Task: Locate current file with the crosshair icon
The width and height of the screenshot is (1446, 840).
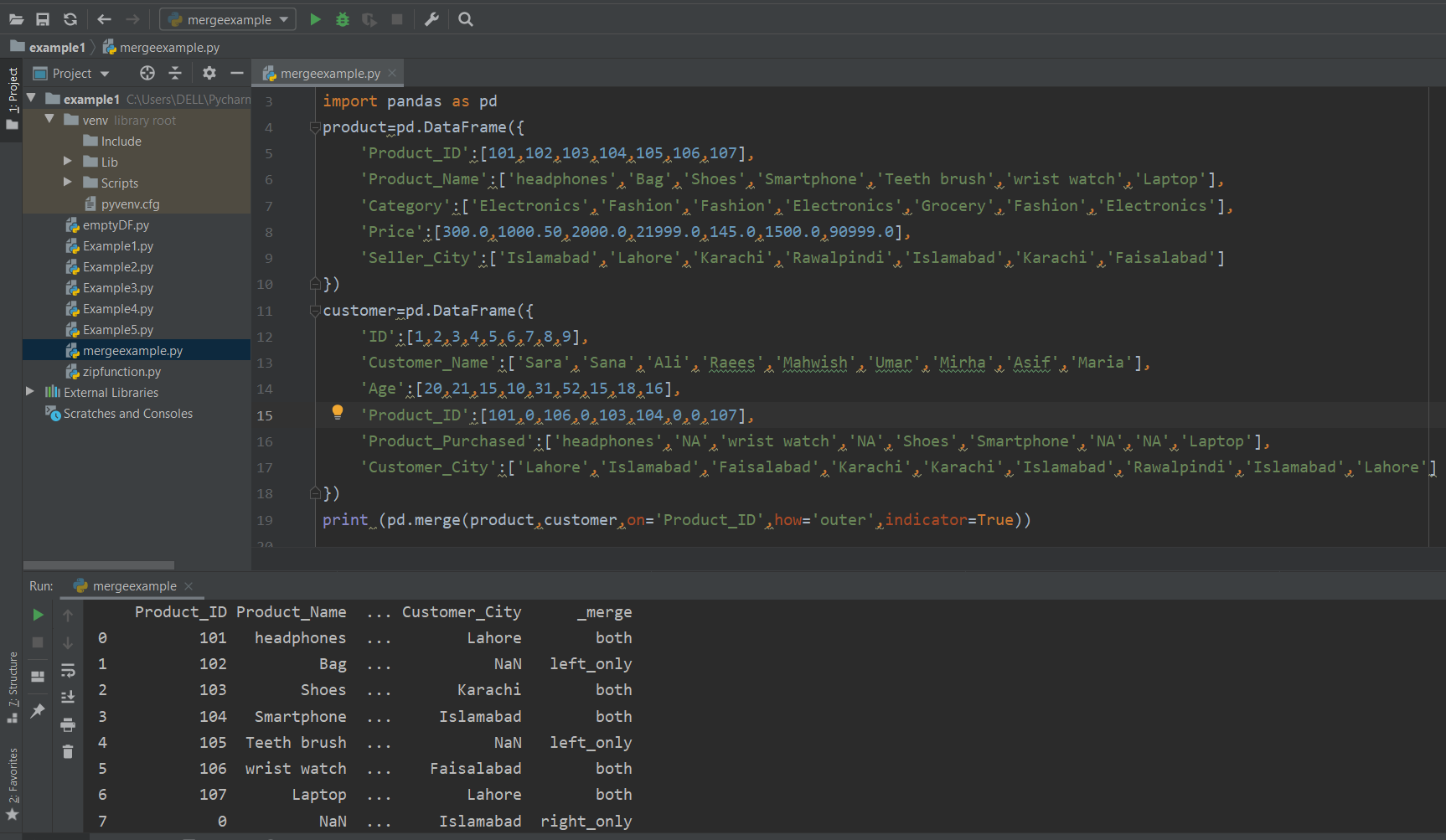Action: (x=147, y=73)
